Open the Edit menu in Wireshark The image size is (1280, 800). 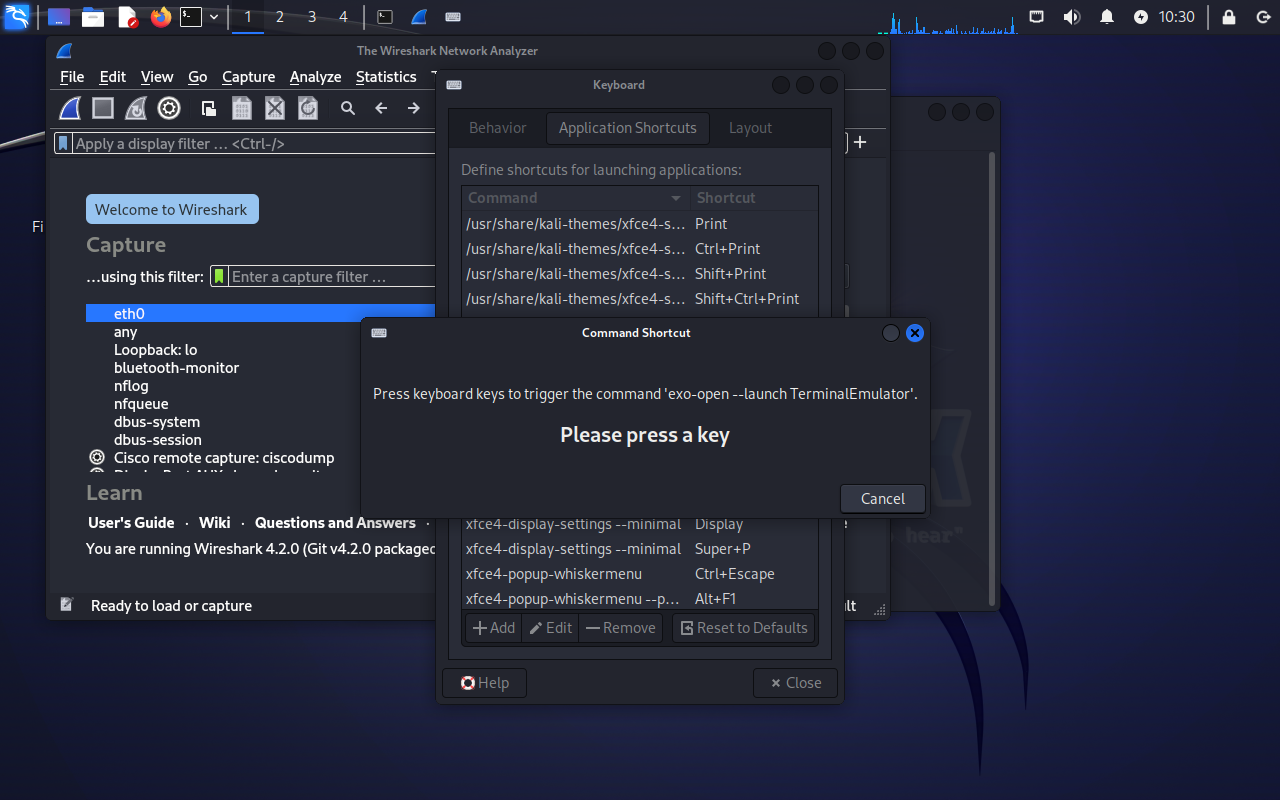pos(113,77)
